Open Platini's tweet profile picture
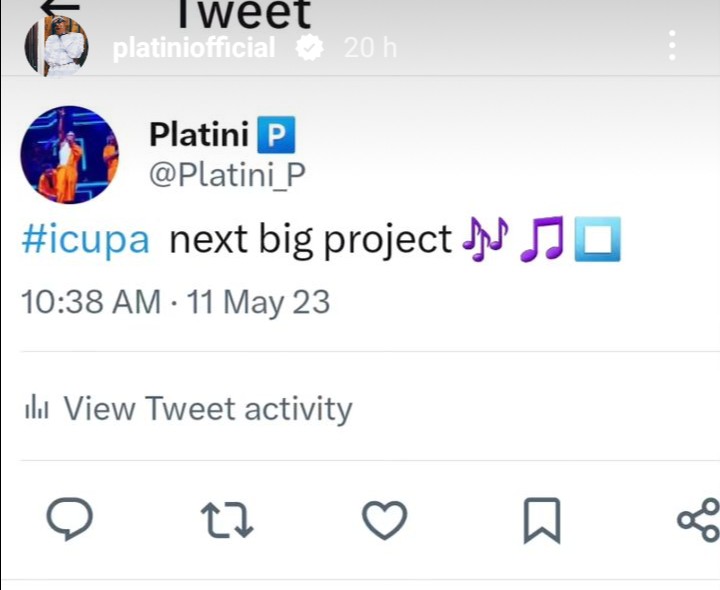 pos(69,154)
